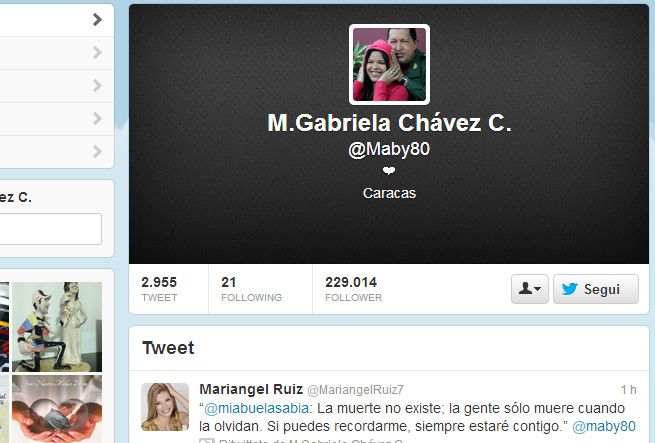
Task: Open Mariangel Ruiz profile name link
Action: click(251, 389)
